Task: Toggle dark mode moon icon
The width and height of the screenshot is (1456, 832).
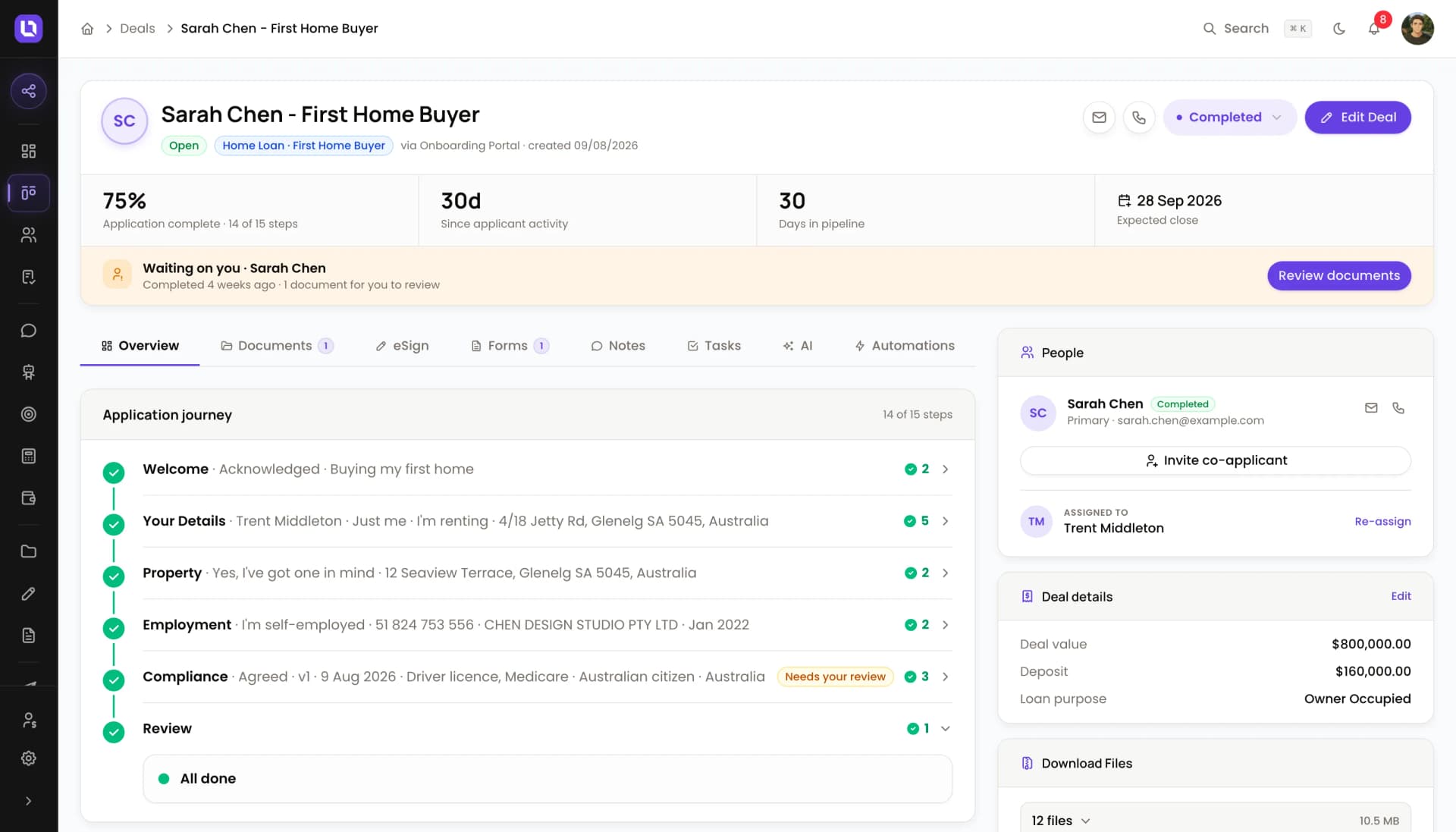Action: pyautogui.click(x=1339, y=29)
